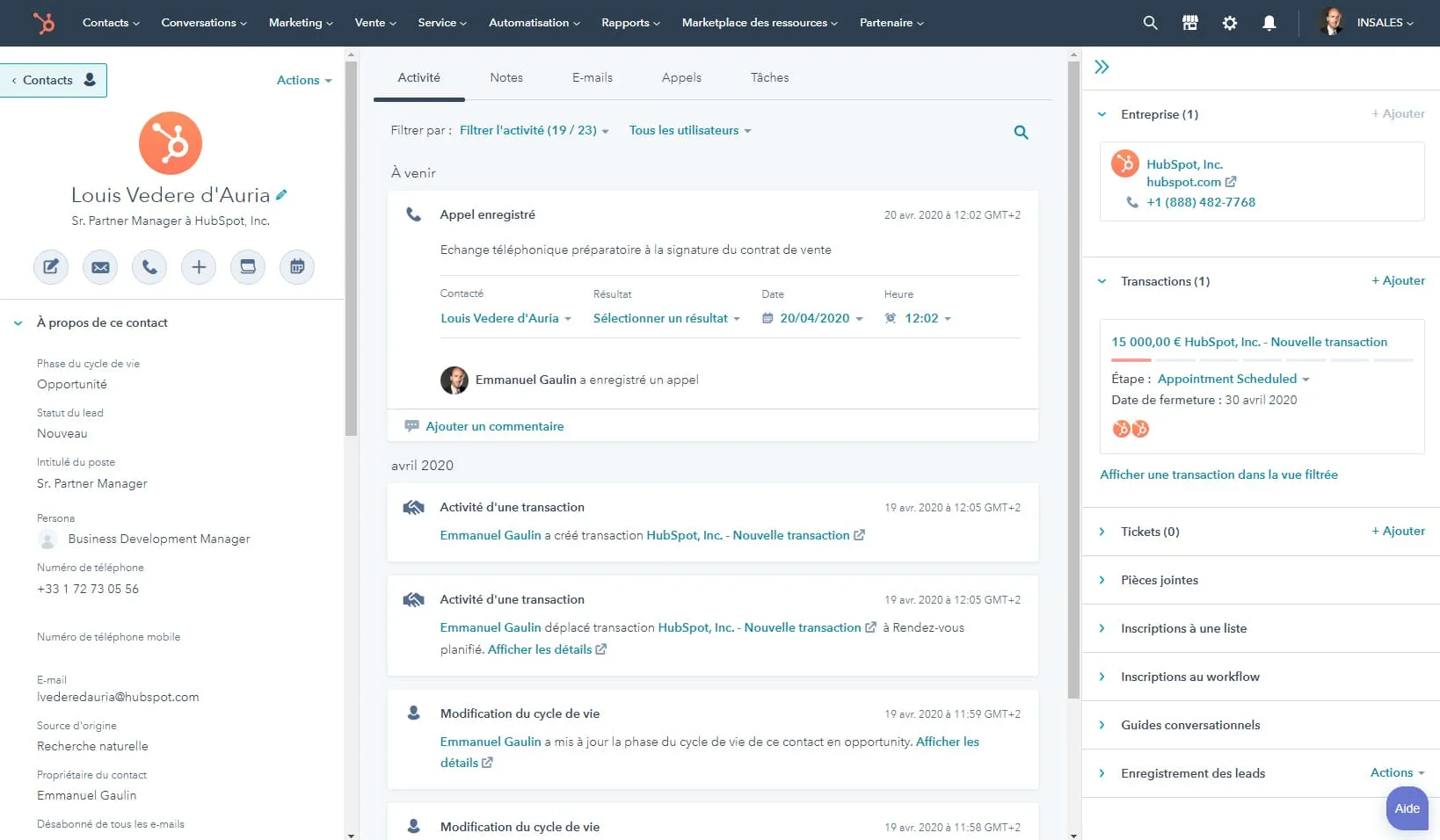Image resolution: width=1440 pixels, height=840 pixels.
Task: Select the note creation icon under contact name
Action: [x=50, y=267]
